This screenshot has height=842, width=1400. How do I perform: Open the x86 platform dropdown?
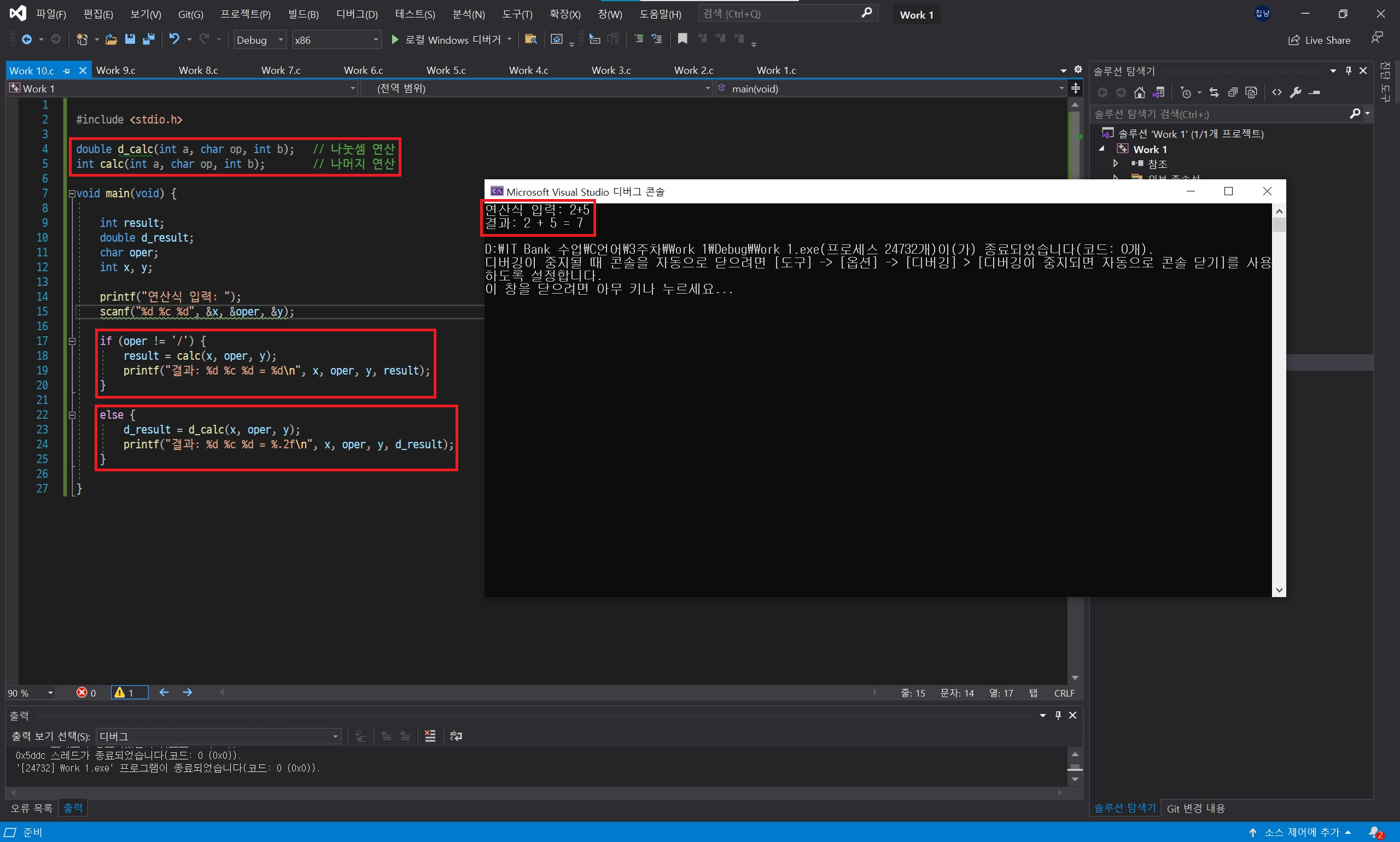point(336,40)
